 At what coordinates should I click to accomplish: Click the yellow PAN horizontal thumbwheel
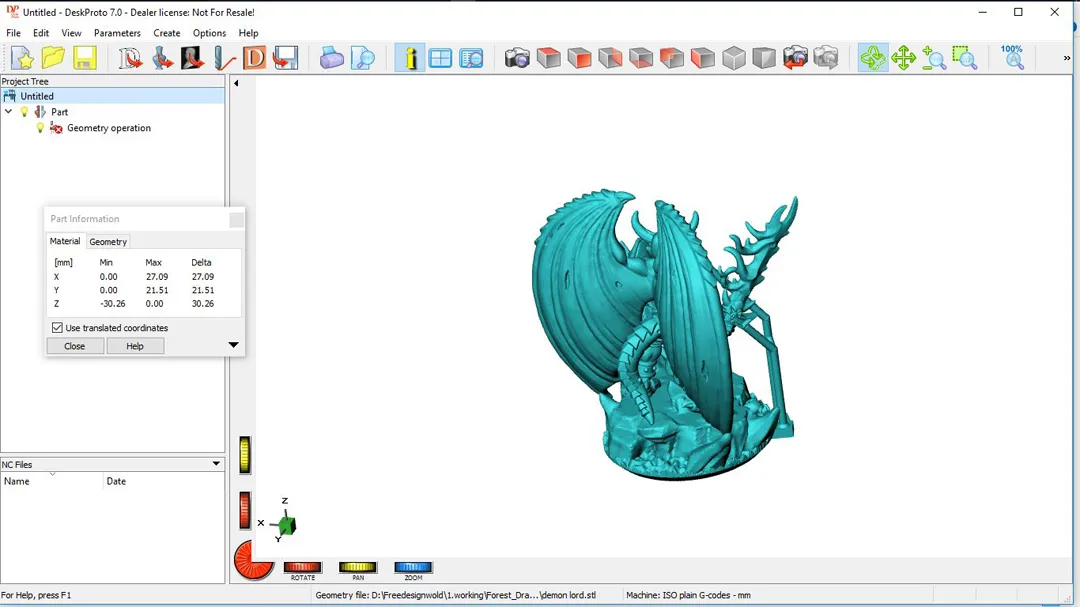point(357,567)
